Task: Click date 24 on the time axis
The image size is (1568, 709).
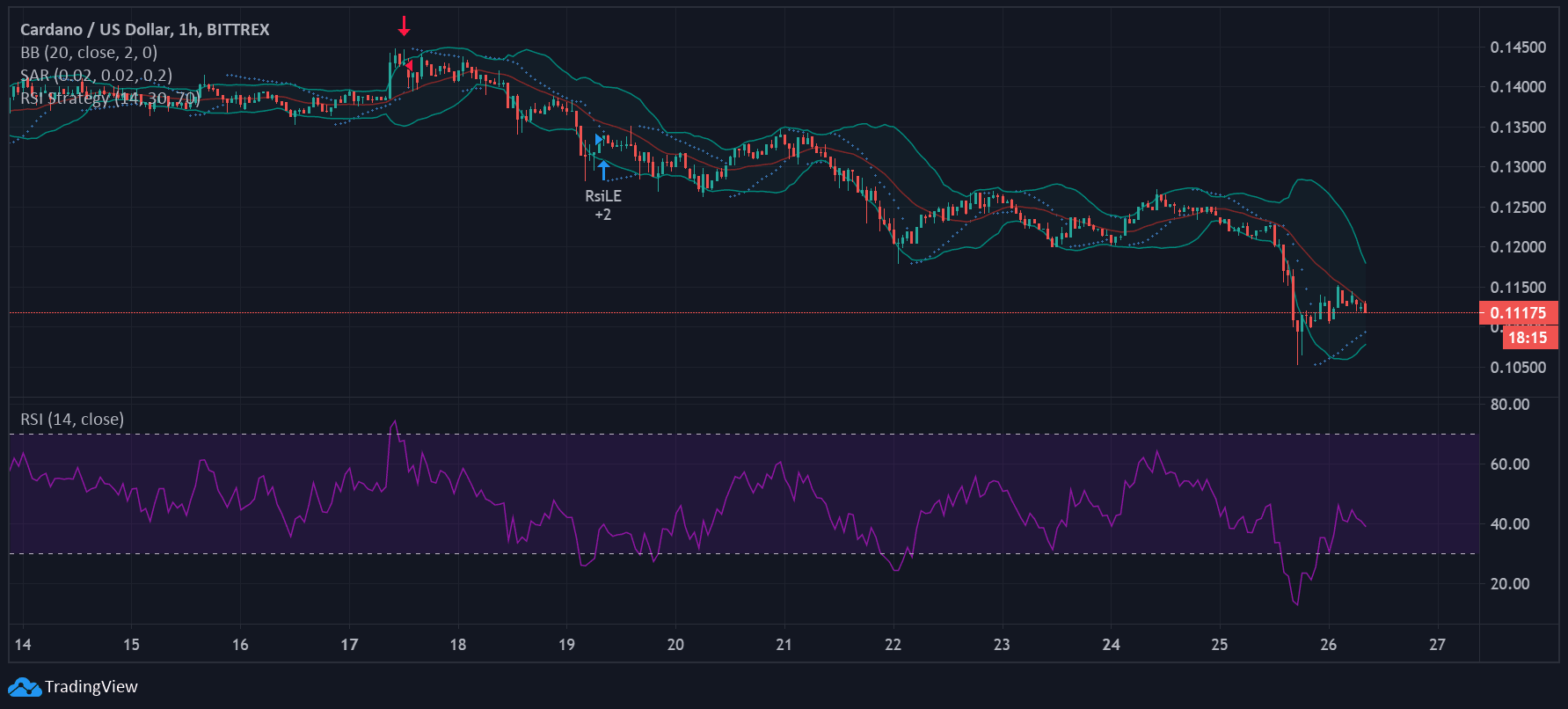Action: tap(1112, 645)
